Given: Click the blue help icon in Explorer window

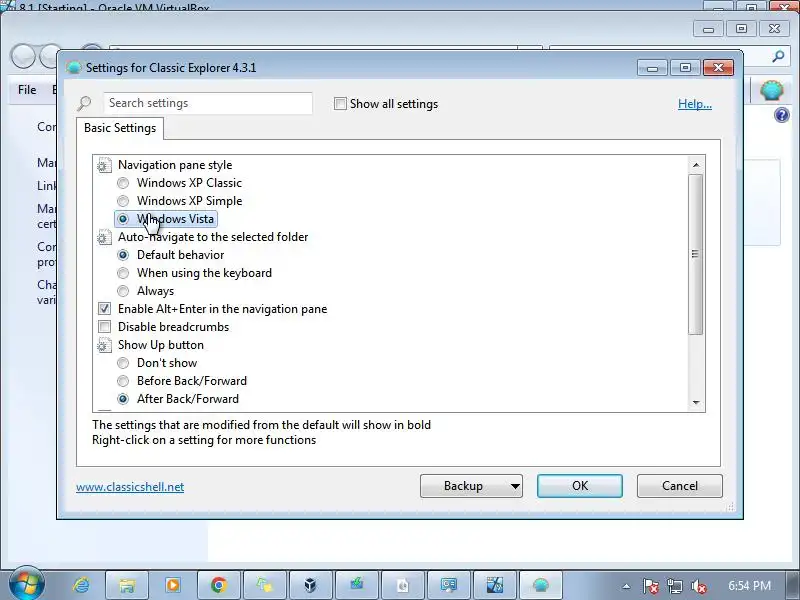Looking at the screenshot, I should click(781, 115).
